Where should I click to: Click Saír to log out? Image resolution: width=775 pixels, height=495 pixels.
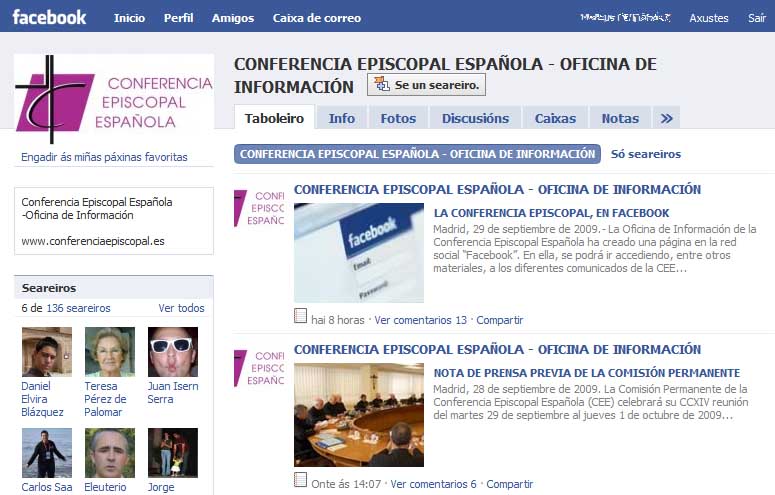pyautogui.click(x=757, y=18)
